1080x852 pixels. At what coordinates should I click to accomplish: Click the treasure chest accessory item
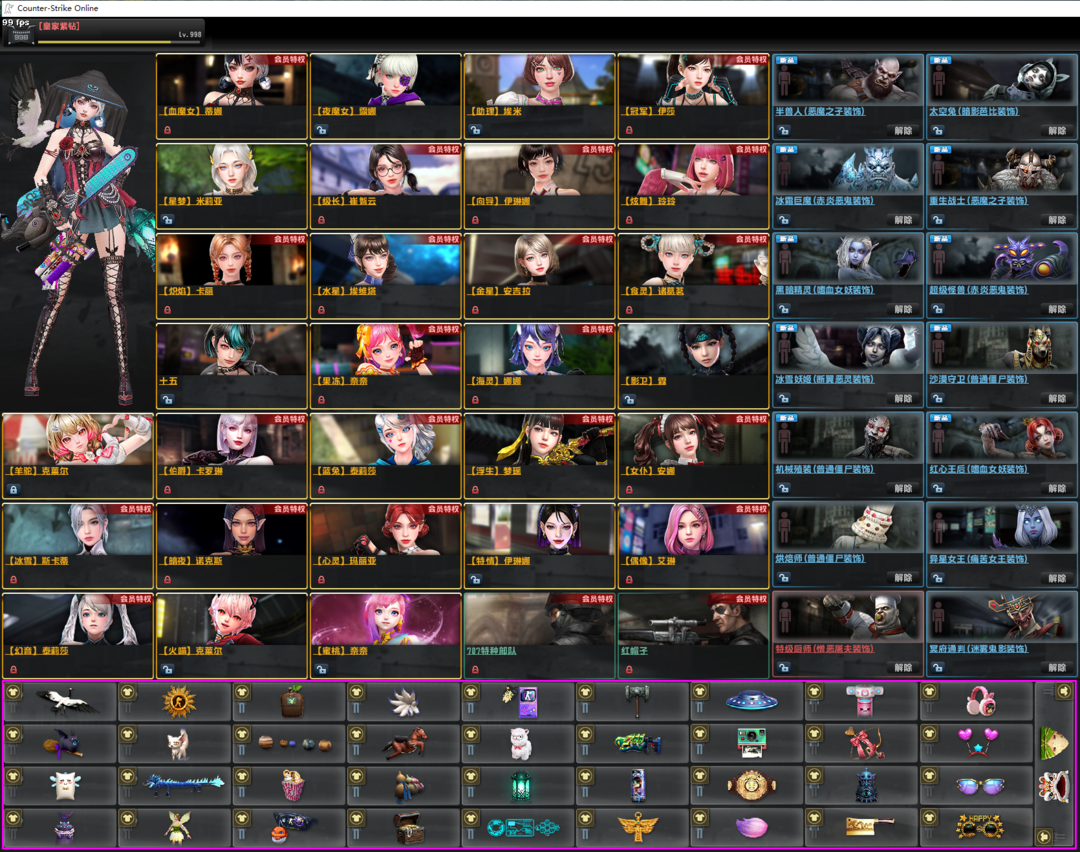[x=406, y=828]
